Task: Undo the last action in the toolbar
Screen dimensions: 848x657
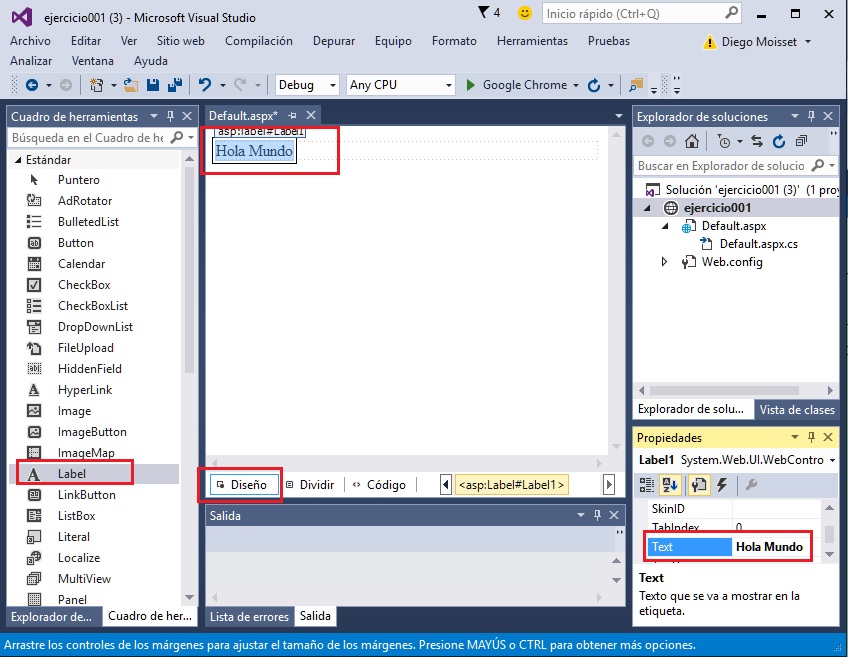Action: coord(204,85)
